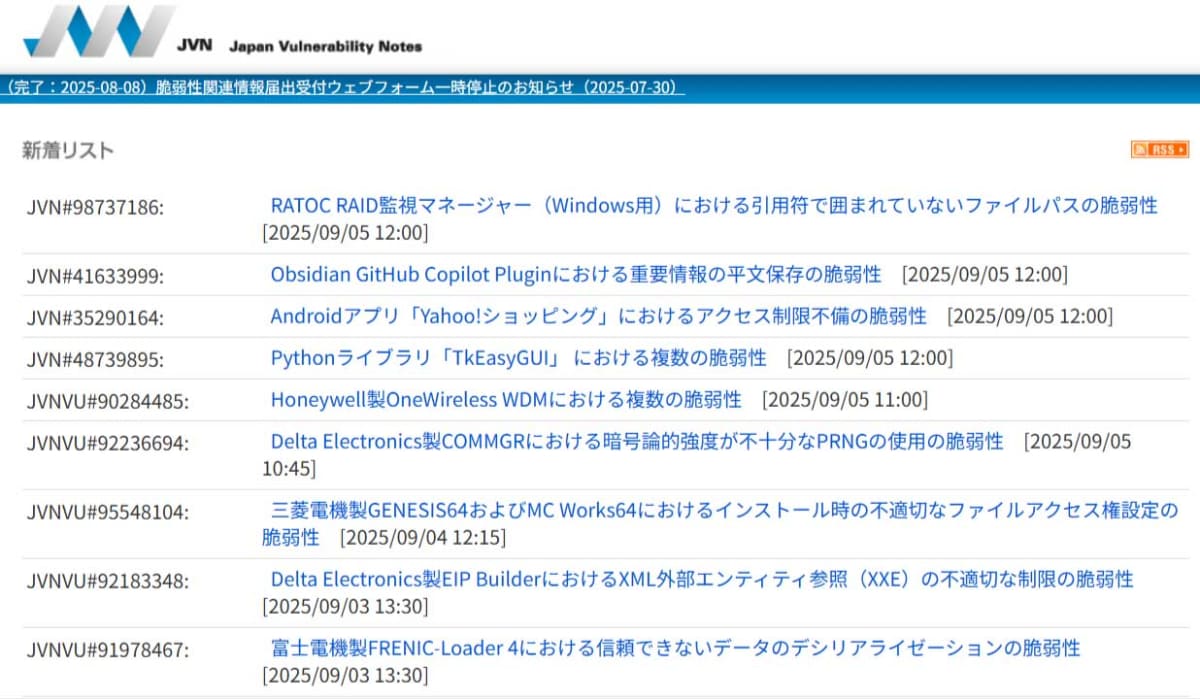The width and height of the screenshot is (1200, 699).
Task: Open Obsidian GitHub Copilot Plugin advisory
Action: coord(576,274)
